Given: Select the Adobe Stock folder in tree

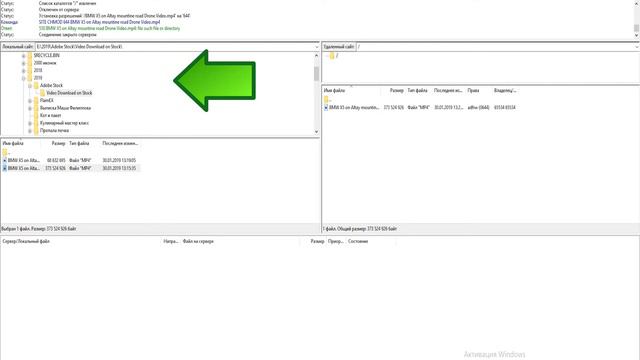Looking at the screenshot, I should [51, 86].
